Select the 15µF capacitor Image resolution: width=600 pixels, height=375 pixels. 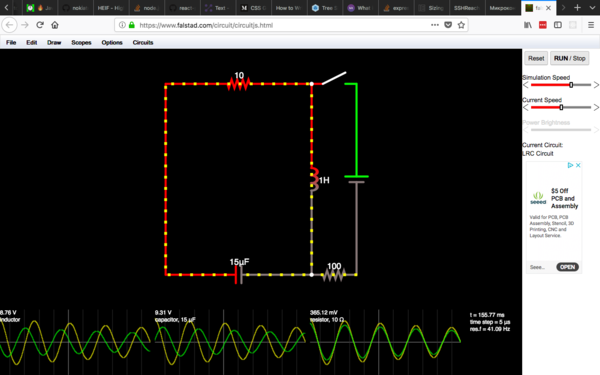pos(239,274)
